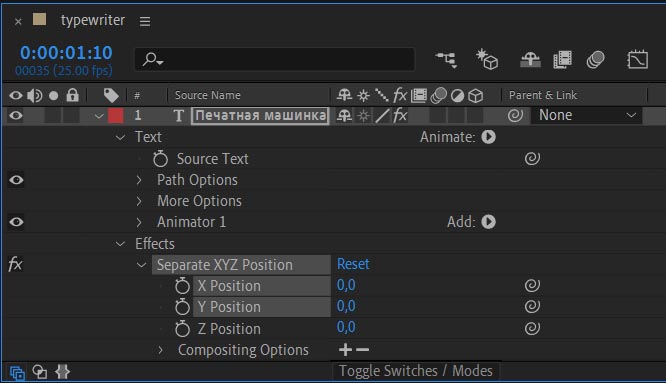Click the 3D Layer column header icon

pos(476,96)
